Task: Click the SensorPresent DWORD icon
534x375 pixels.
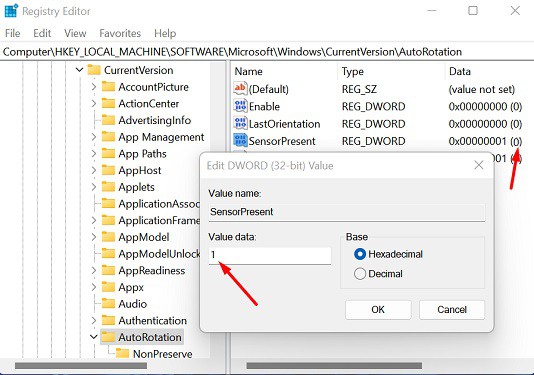Action: pyautogui.click(x=240, y=140)
